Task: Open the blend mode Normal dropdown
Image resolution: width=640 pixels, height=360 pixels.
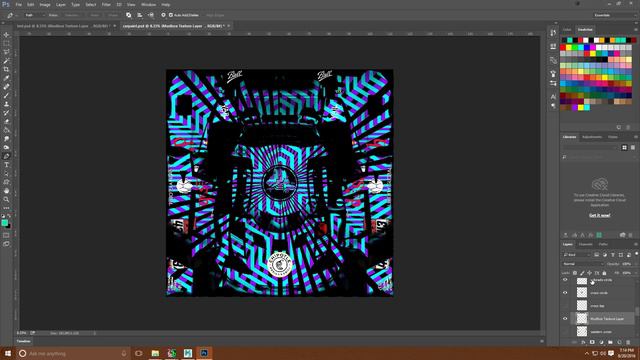Action: [x=582, y=264]
